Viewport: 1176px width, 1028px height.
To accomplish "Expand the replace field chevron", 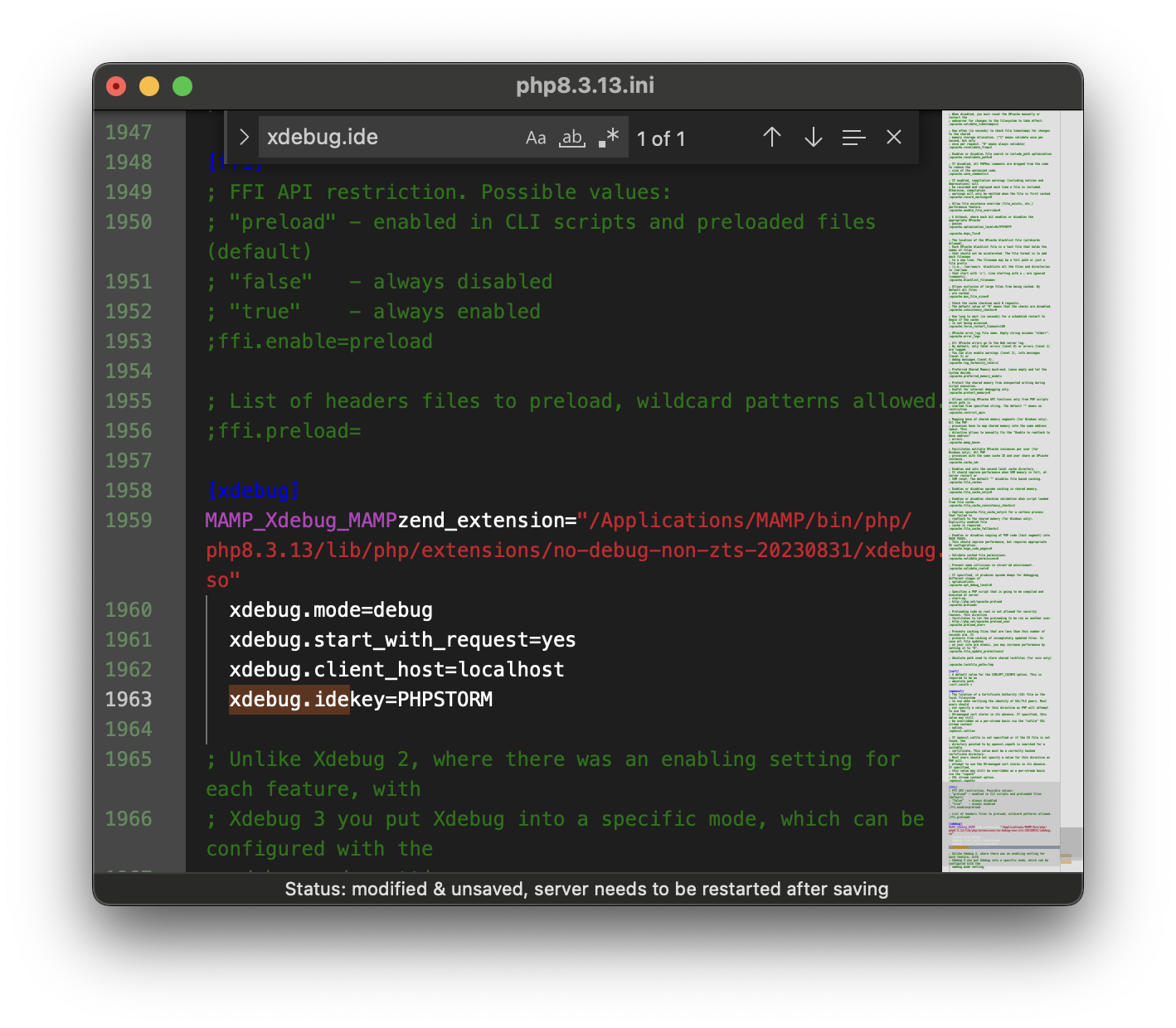I will pyautogui.click(x=244, y=138).
